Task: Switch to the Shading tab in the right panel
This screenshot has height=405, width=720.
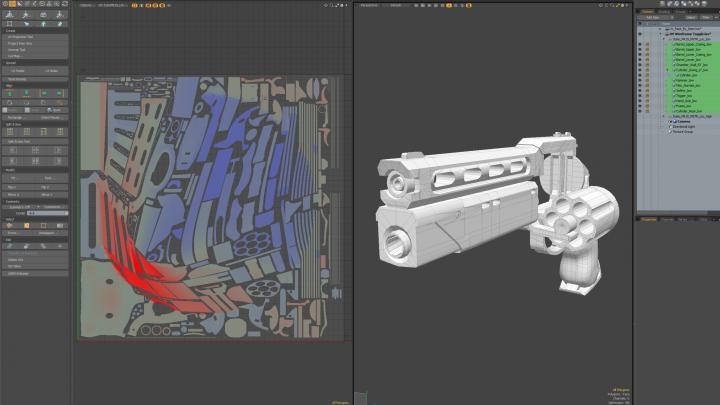Action: tap(664, 10)
